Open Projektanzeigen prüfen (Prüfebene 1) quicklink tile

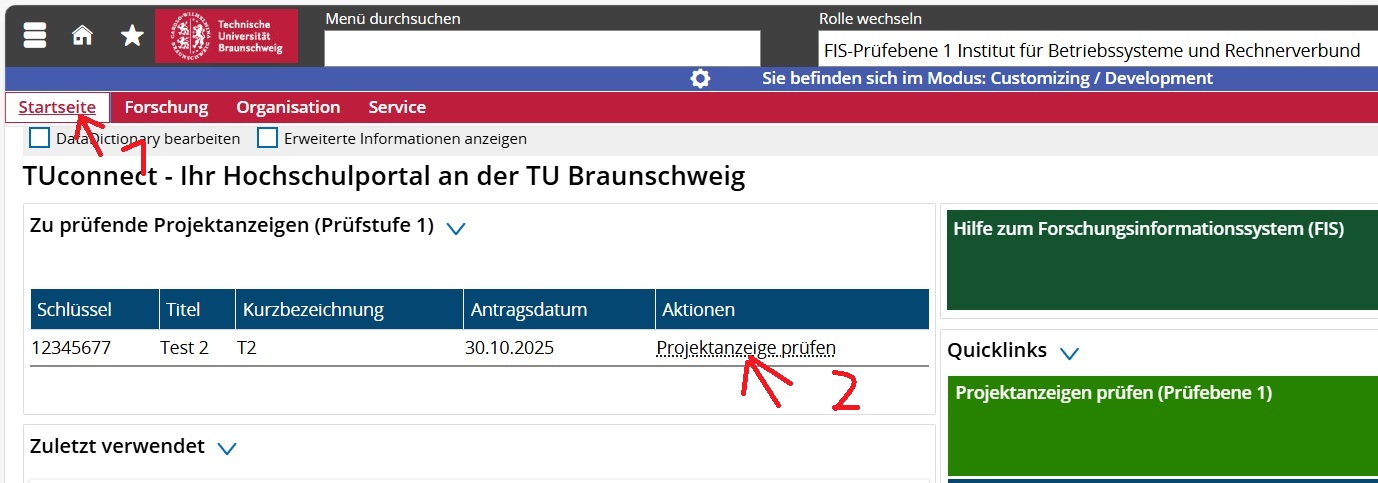coord(1160,424)
